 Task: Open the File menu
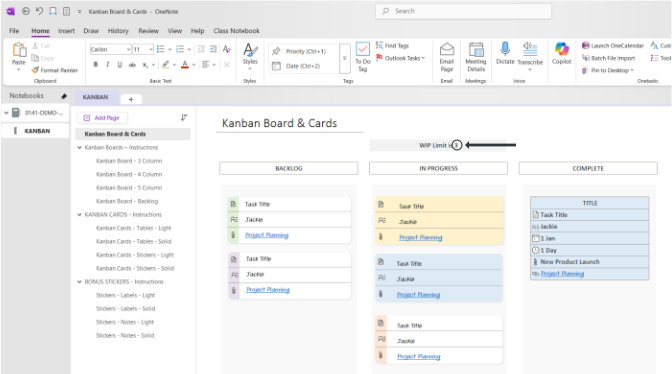(14, 31)
